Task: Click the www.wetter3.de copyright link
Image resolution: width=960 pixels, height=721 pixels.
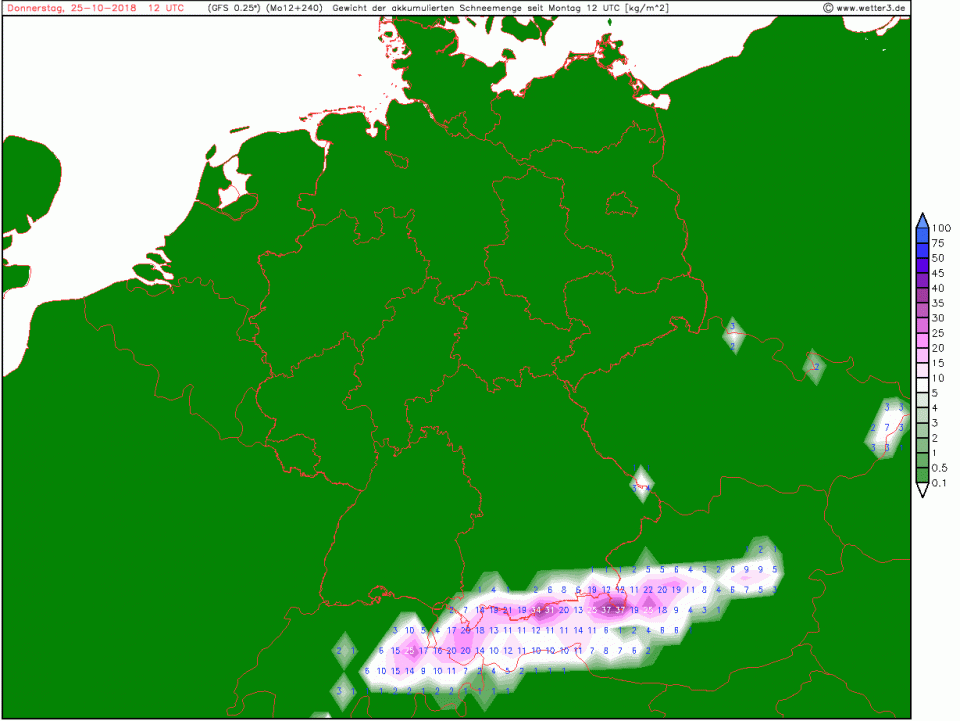Action: [866, 8]
